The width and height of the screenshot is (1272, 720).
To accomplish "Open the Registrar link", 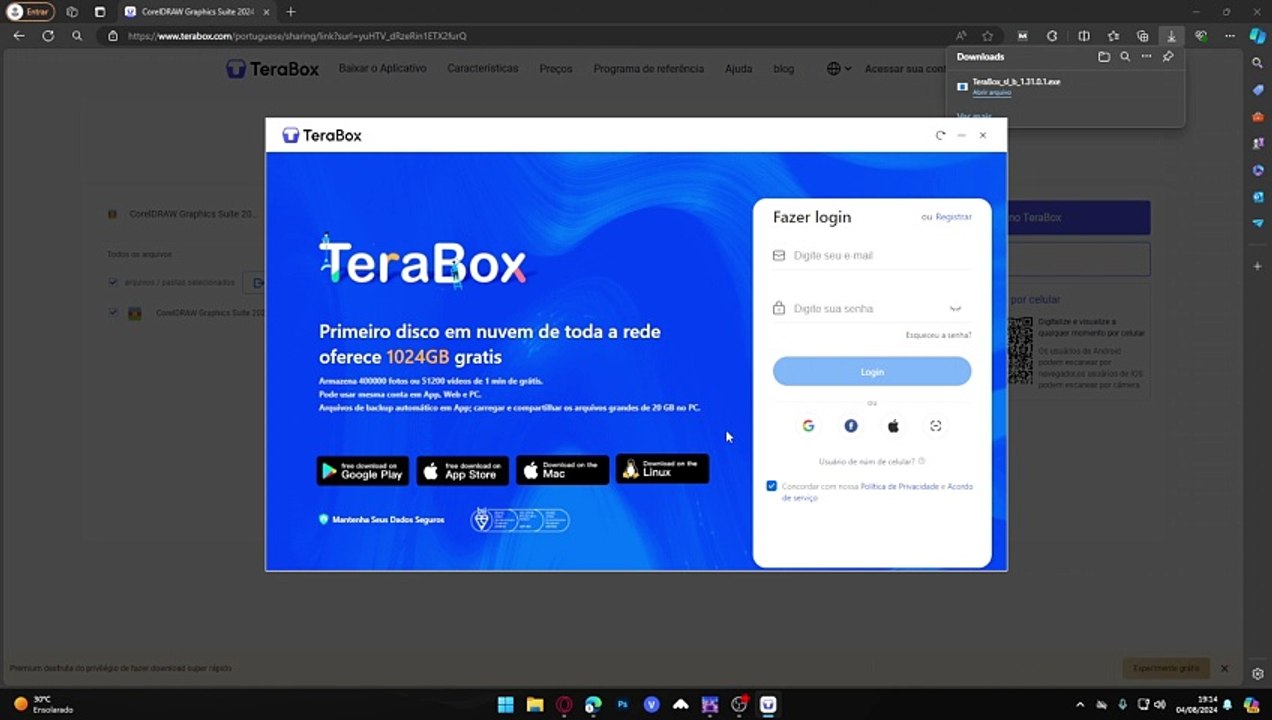I will point(953,217).
